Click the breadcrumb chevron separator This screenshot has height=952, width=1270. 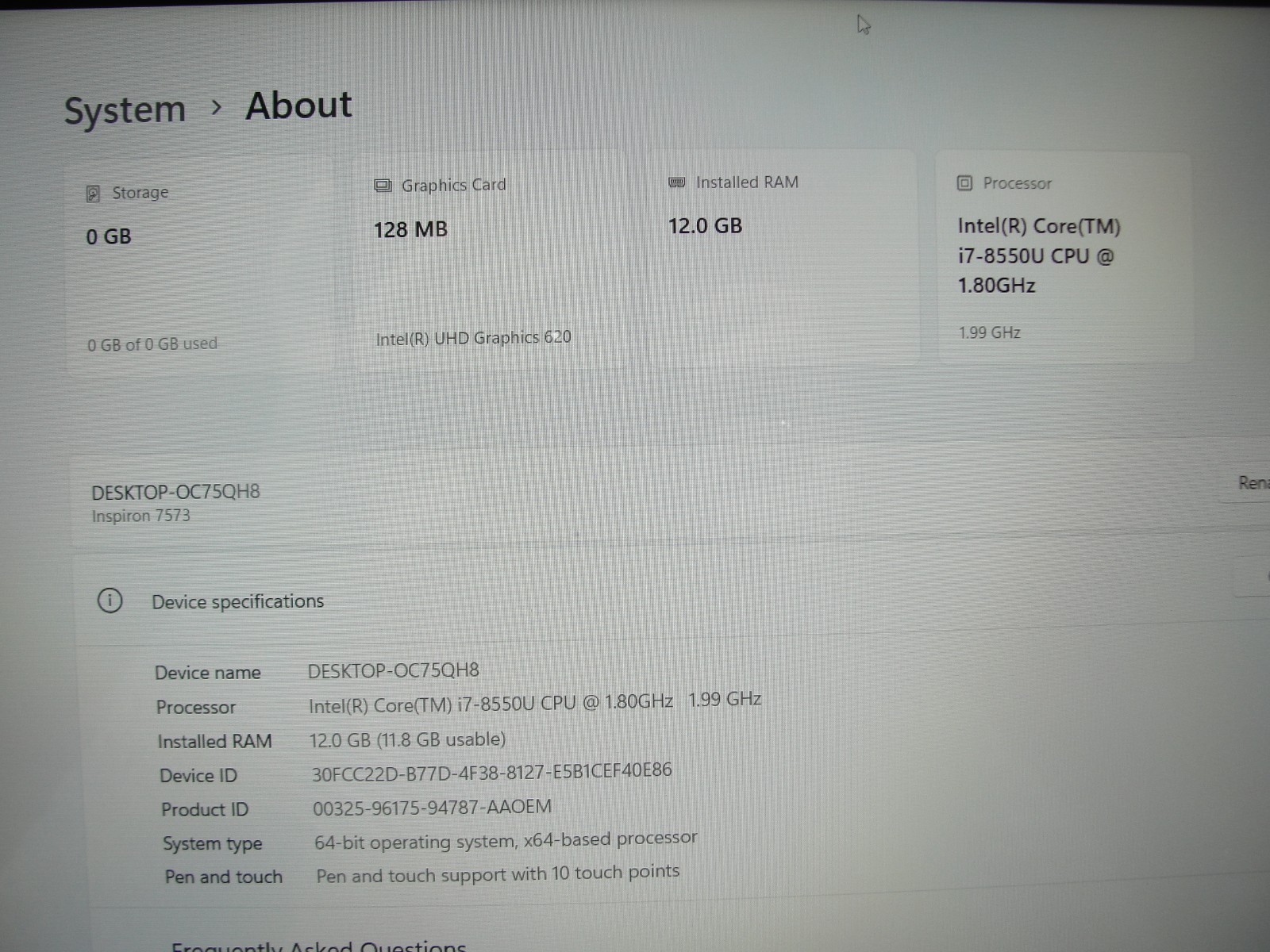tap(217, 107)
